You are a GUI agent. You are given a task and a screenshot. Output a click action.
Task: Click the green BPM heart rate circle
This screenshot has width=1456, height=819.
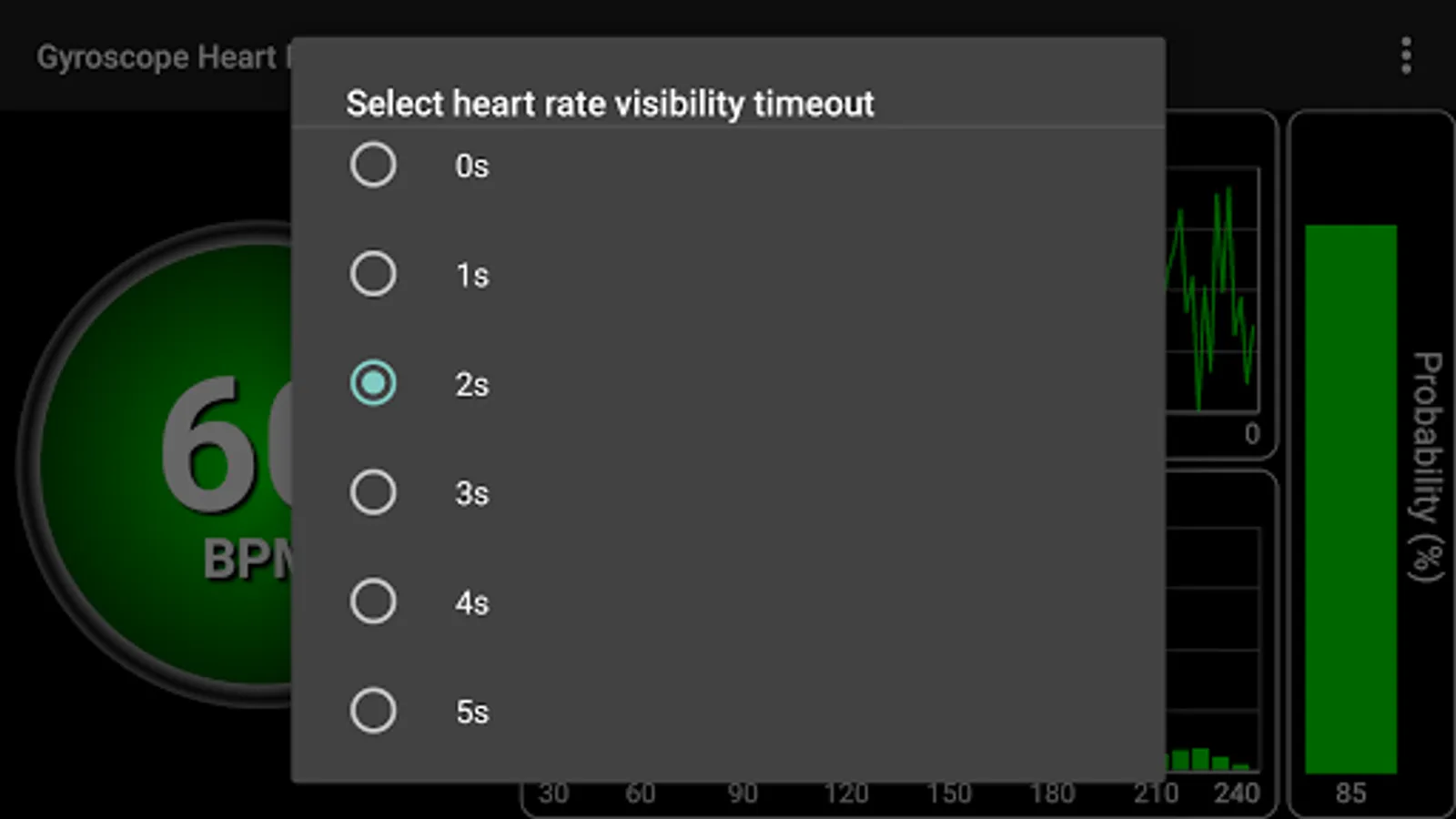(x=164, y=464)
